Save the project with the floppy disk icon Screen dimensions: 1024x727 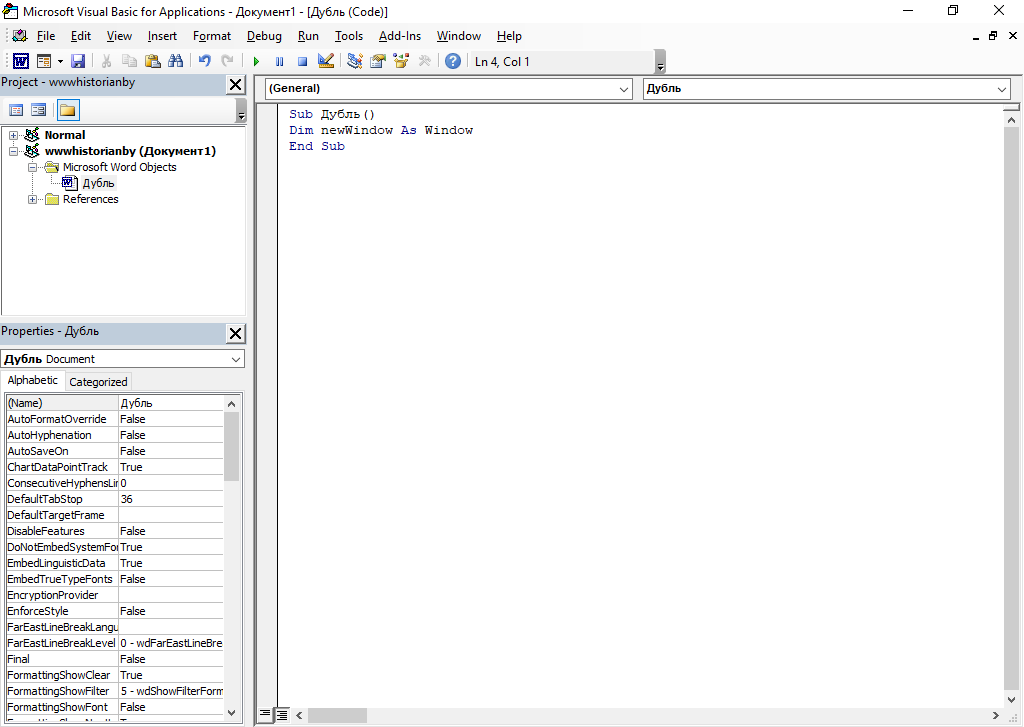pyautogui.click(x=78, y=62)
